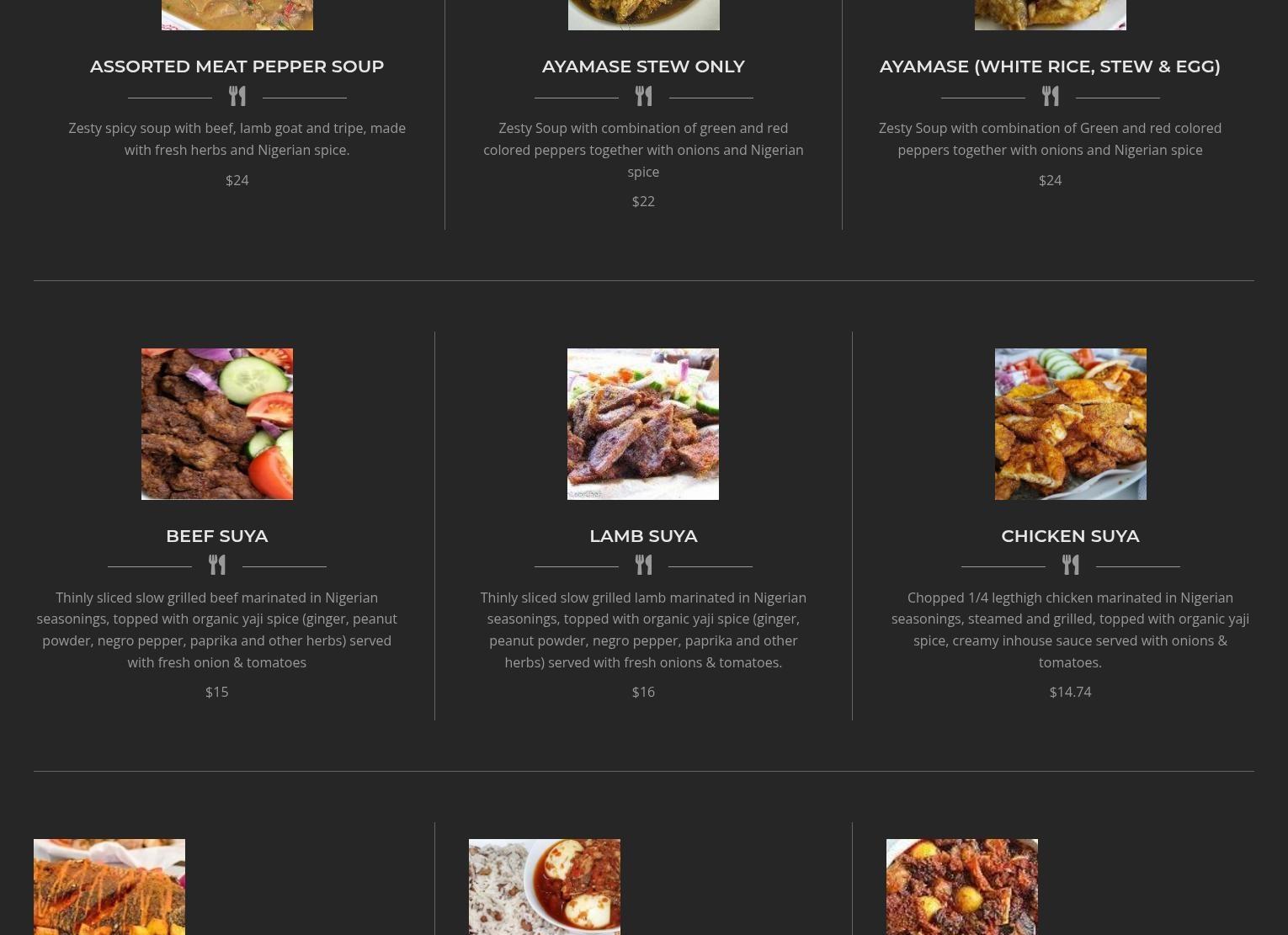Open the grilled fish photo at bottom left
Image resolution: width=1288 pixels, height=935 pixels.
(x=109, y=887)
